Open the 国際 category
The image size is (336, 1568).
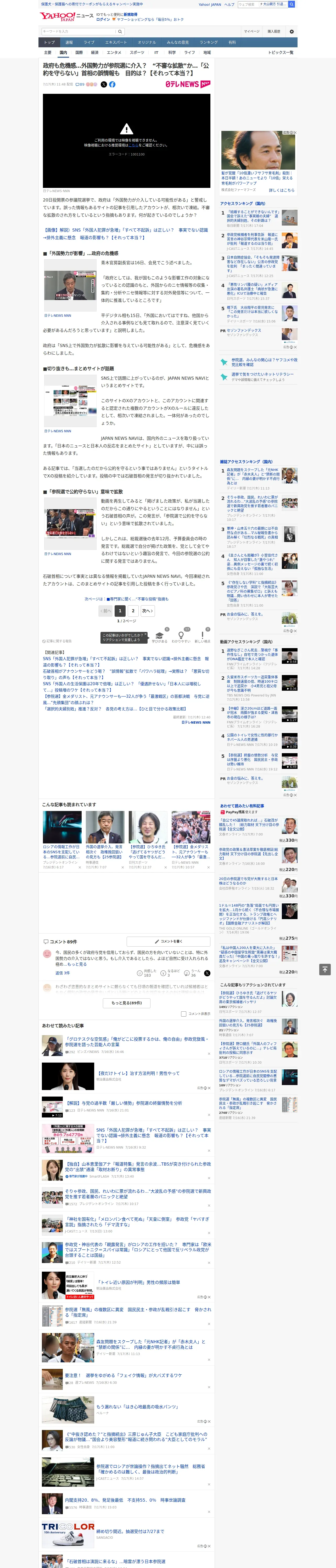(x=79, y=52)
